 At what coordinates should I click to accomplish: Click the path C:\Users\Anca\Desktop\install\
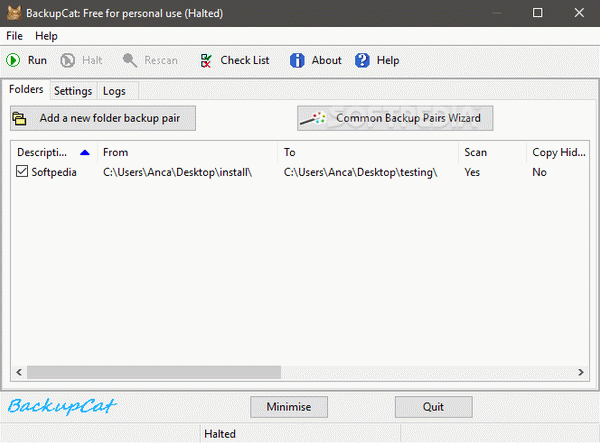click(178, 172)
